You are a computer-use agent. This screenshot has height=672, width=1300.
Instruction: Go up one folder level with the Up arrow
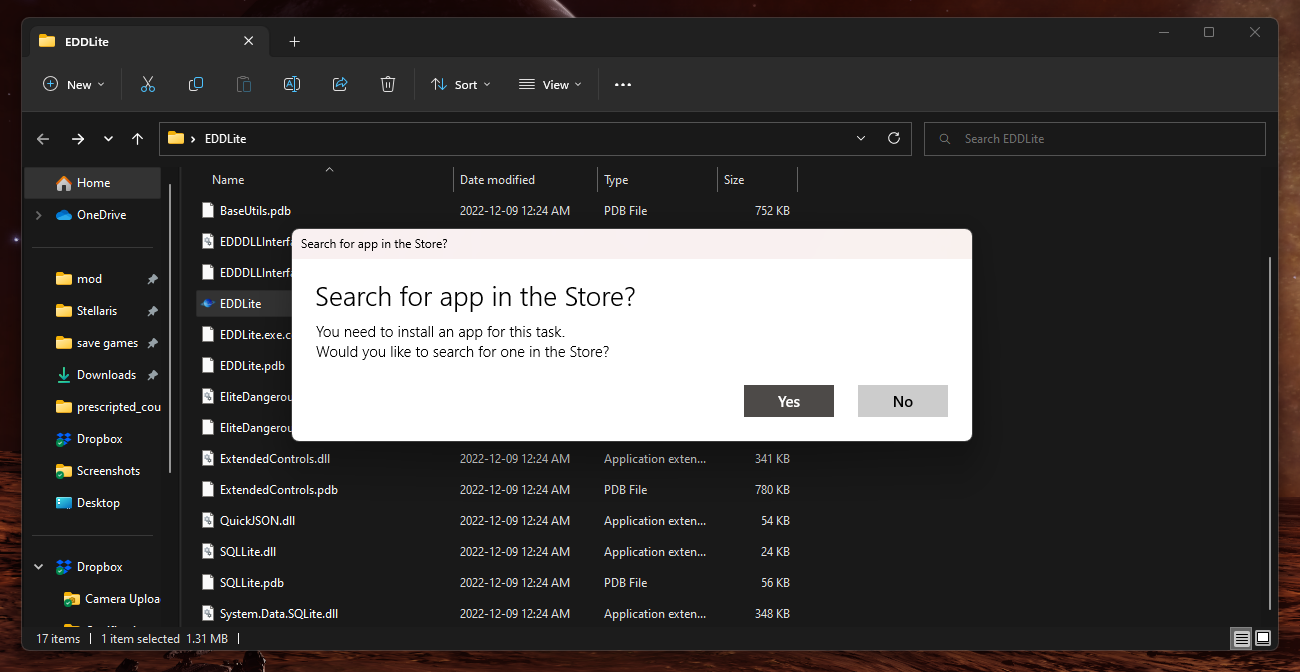point(138,139)
